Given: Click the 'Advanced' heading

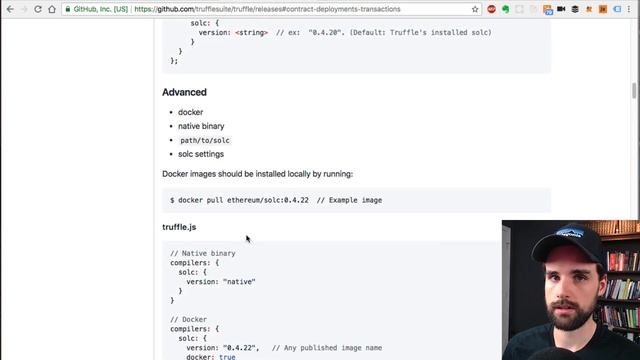Looking at the screenshot, I should [x=184, y=92].
